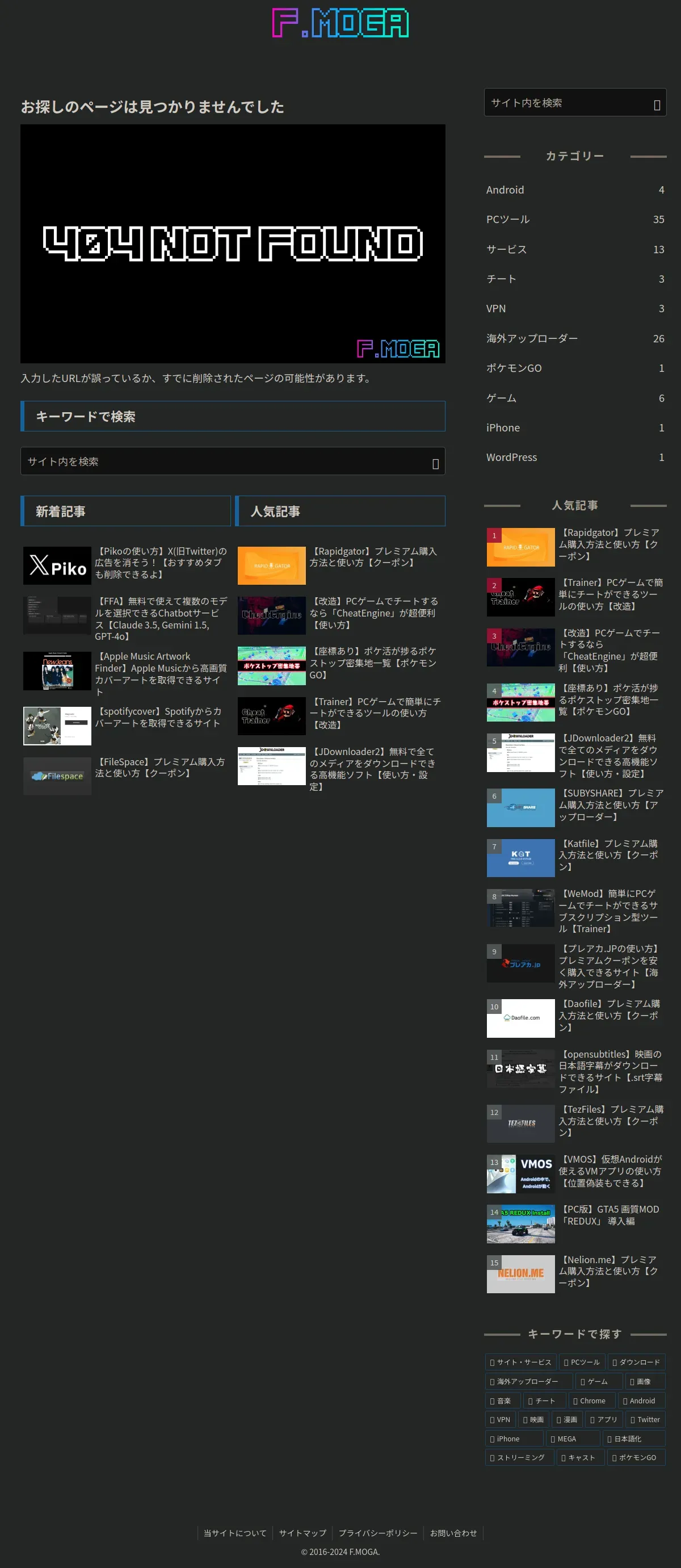Open sidebar rank 12 TezFiles article
Image resolution: width=681 pixels, height=1568 pixels.
[575, 1123]
